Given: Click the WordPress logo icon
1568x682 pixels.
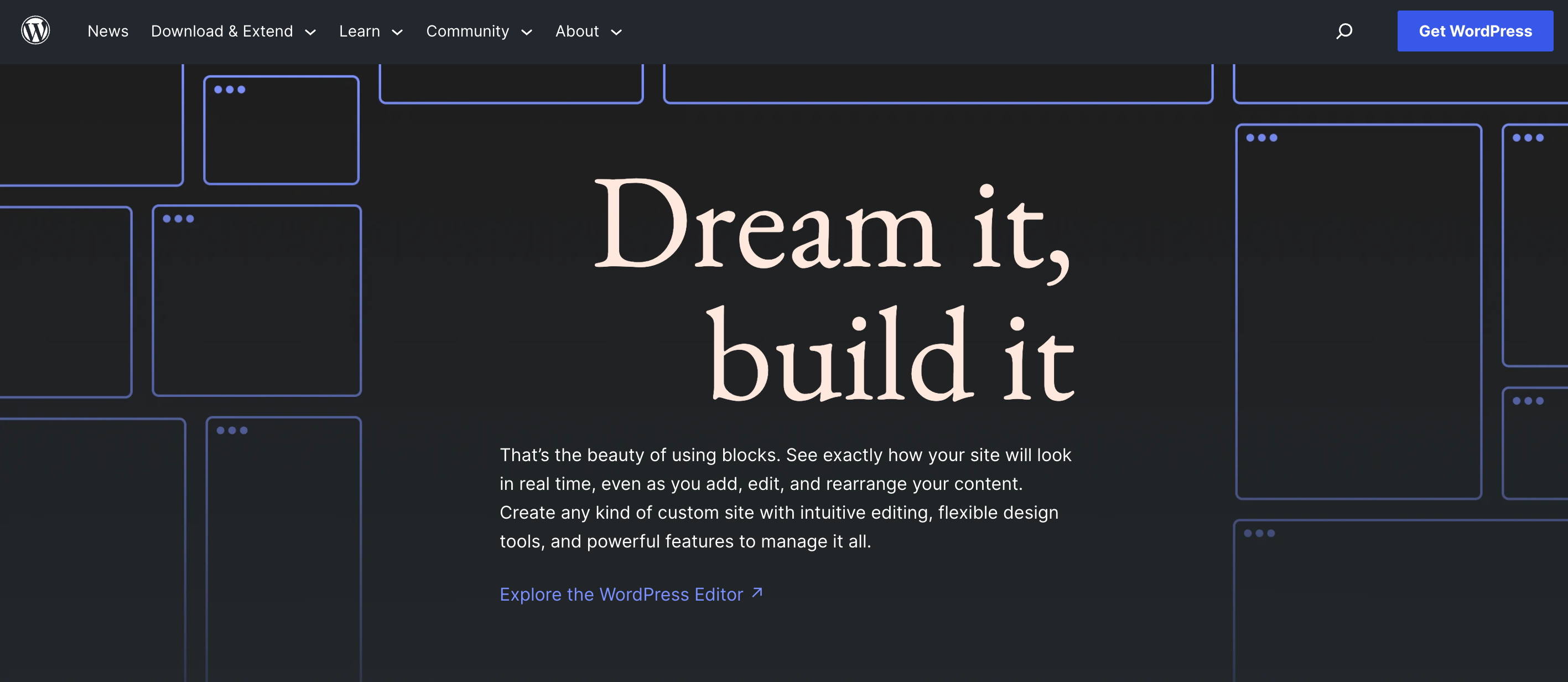Looking at the screenshot, I should click(x=35, y=30).
